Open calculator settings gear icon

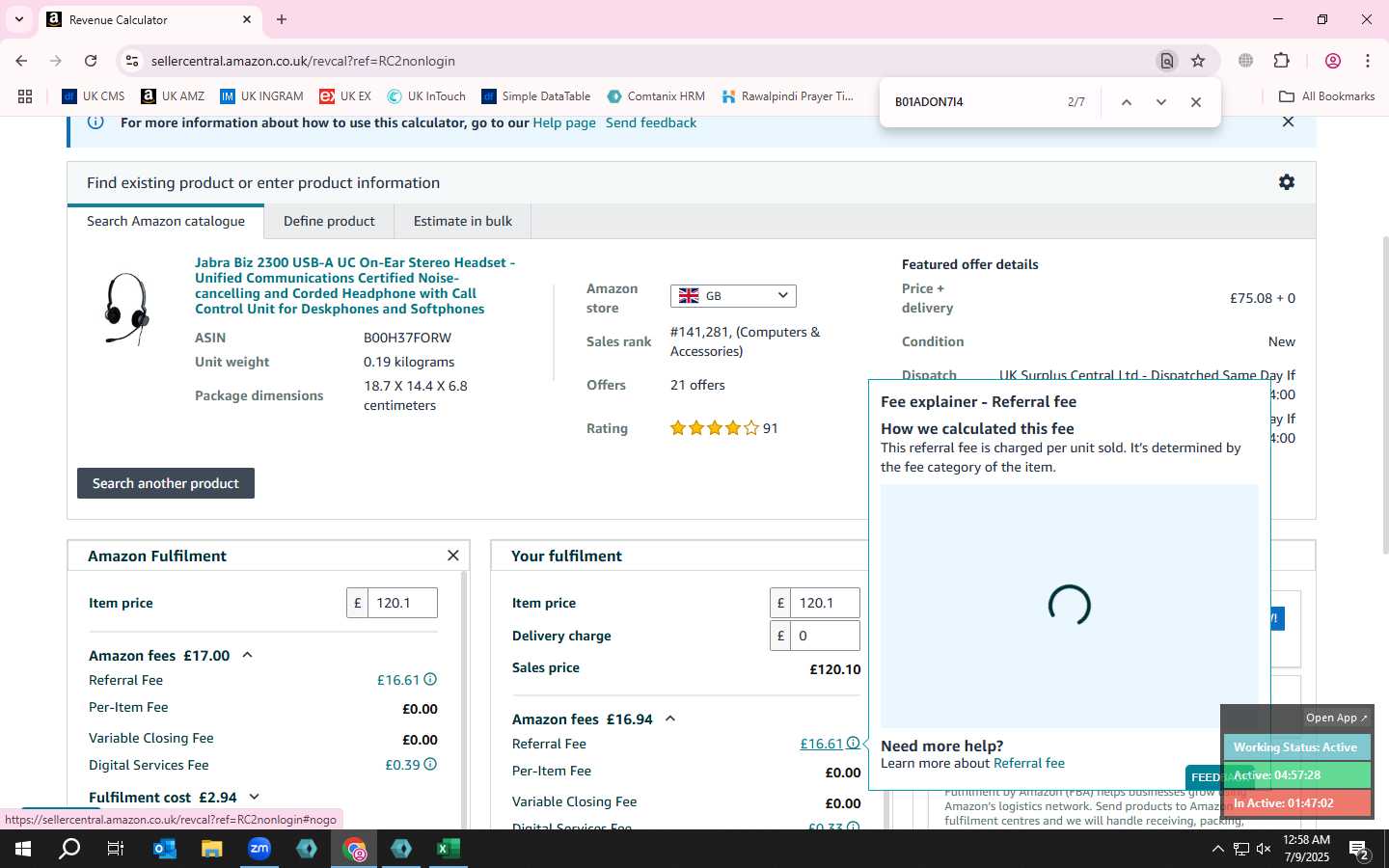(1286, 182)
